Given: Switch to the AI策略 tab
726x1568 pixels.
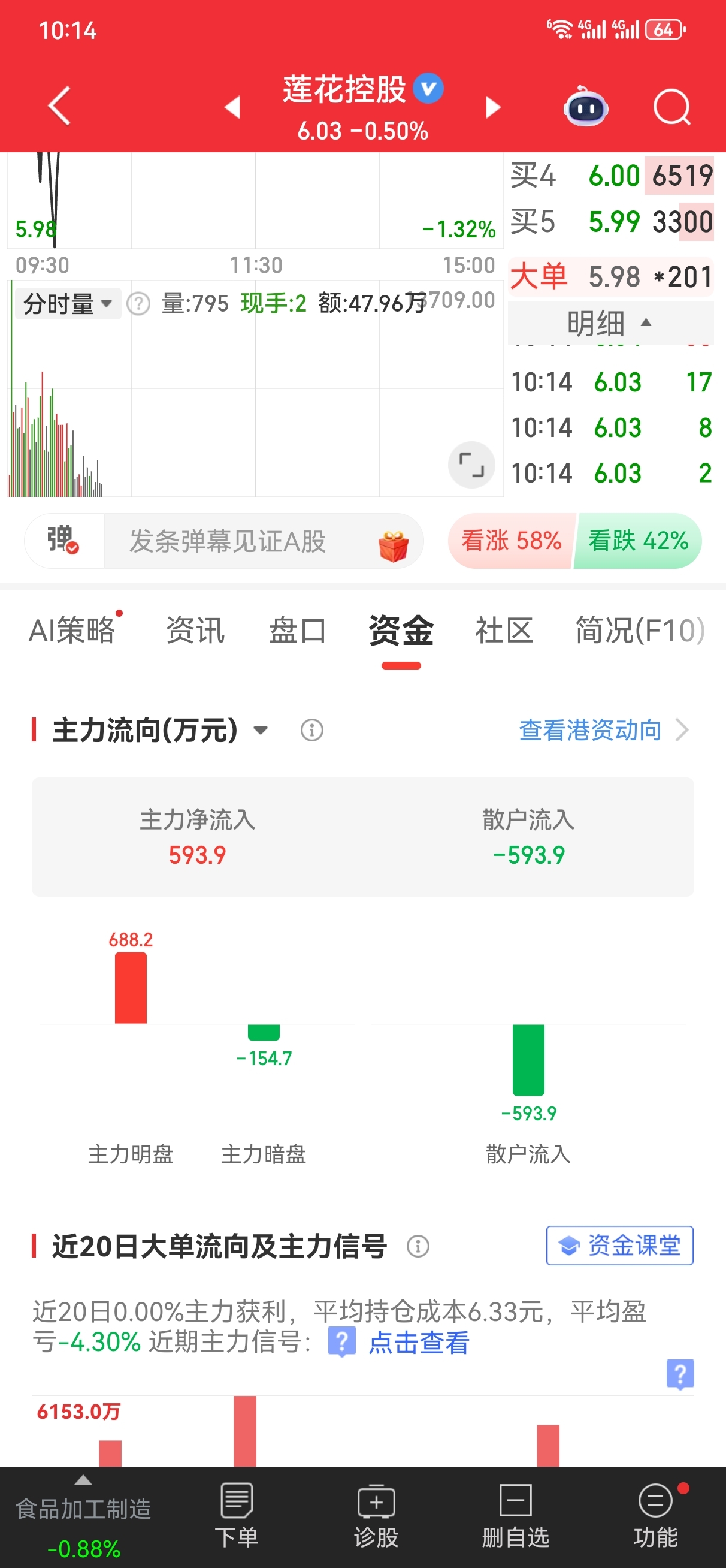Looking at the screenshot, I should [x=72, y=630].
